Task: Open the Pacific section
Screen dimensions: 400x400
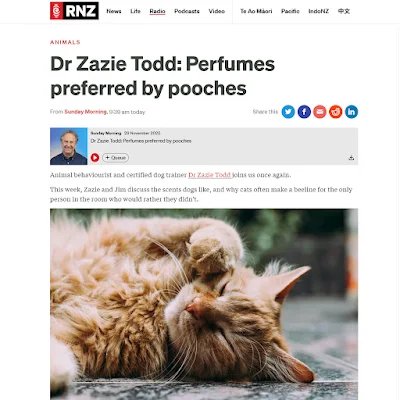Action: pyautogui.click(x=290, y=11)
